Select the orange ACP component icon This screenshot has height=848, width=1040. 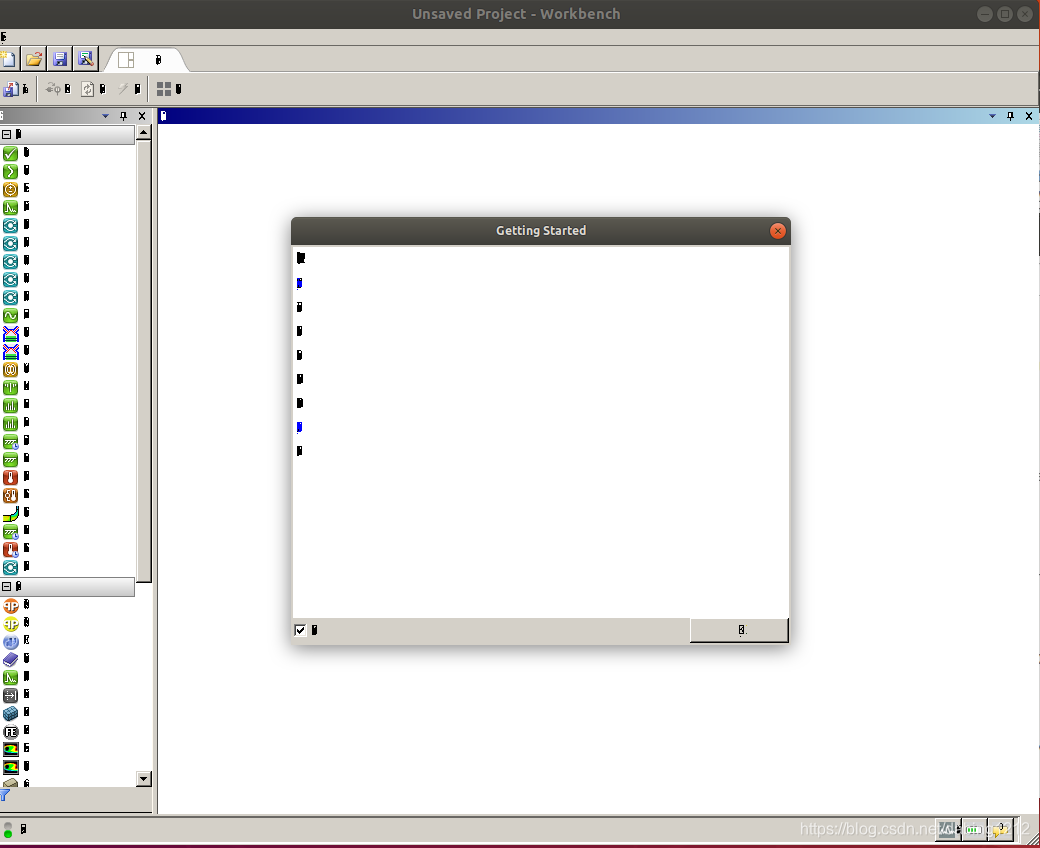[10, 606]
